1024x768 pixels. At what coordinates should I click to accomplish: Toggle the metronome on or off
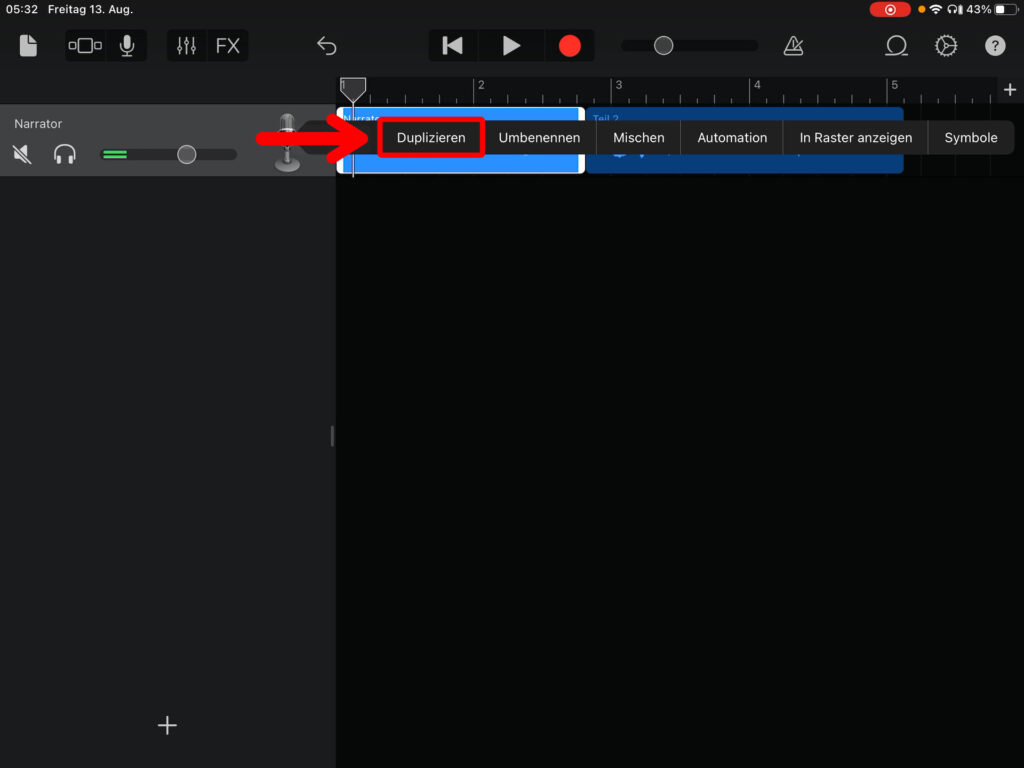coord(793,46)
